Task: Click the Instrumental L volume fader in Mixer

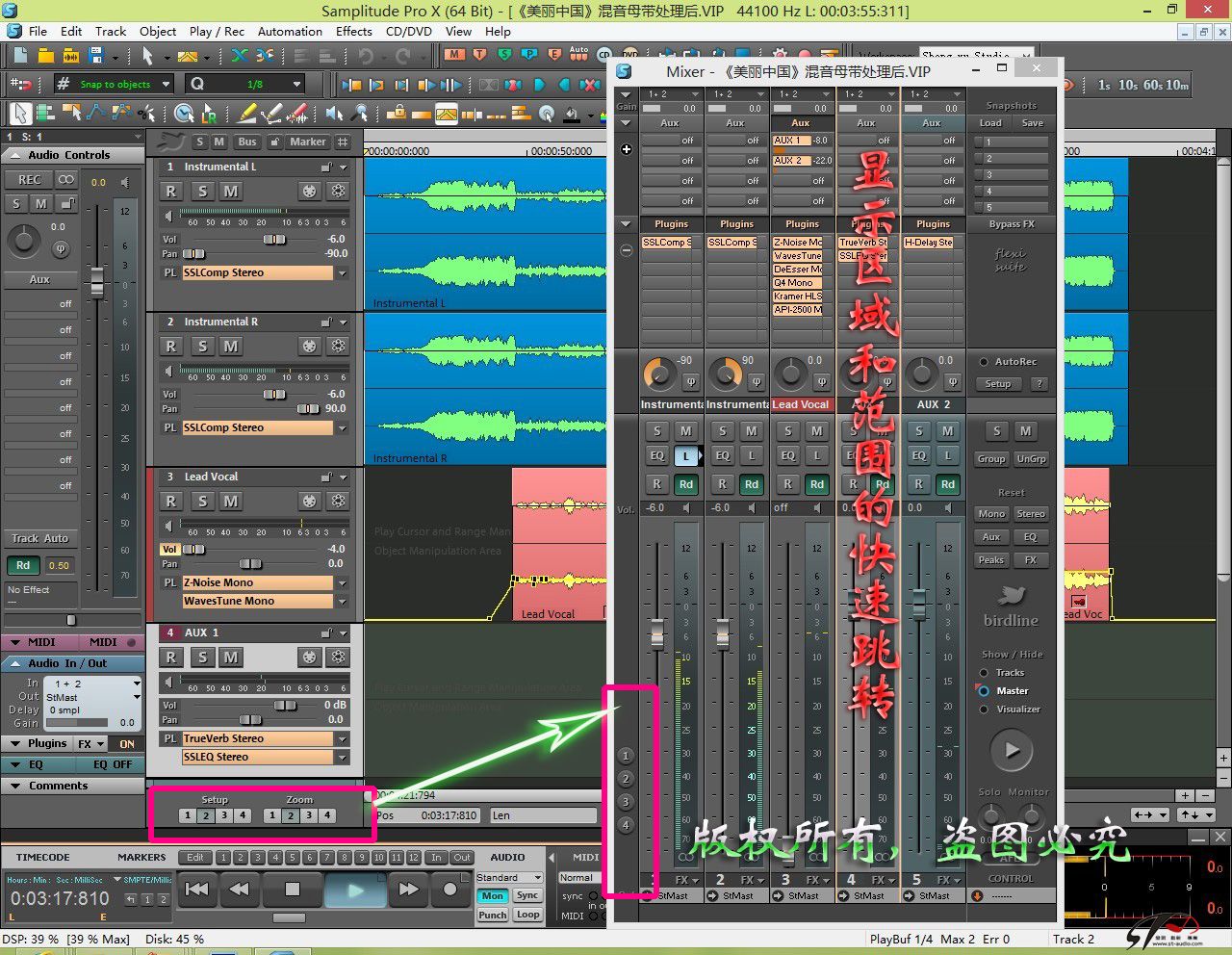Action: pyautogui.click(x=657, y=632)
